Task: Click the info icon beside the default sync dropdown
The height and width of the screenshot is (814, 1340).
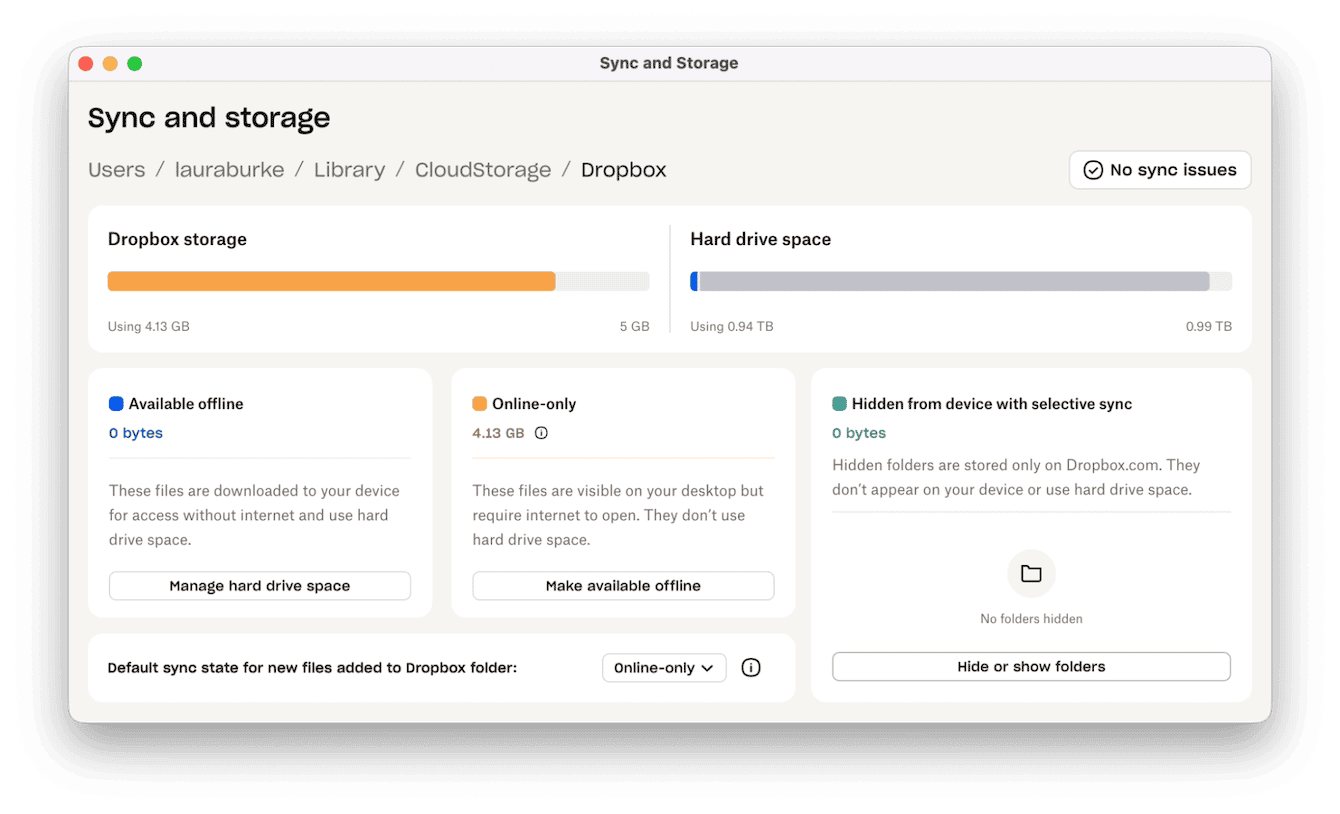Action: 751,667
